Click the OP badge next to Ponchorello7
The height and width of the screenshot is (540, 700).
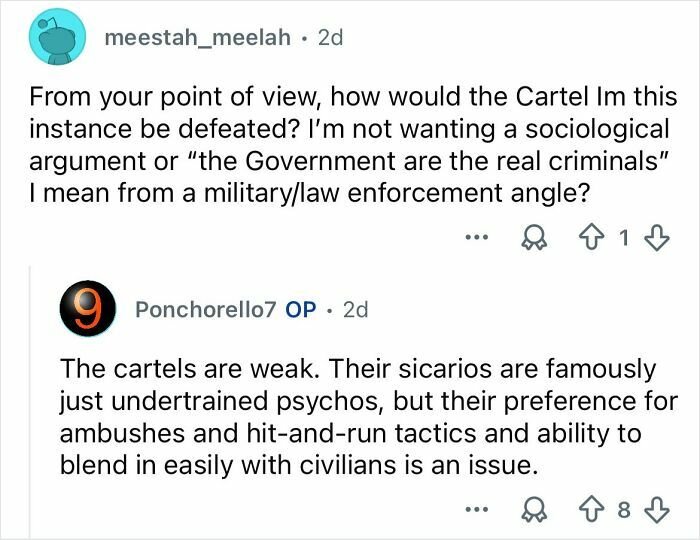point(301,310)
